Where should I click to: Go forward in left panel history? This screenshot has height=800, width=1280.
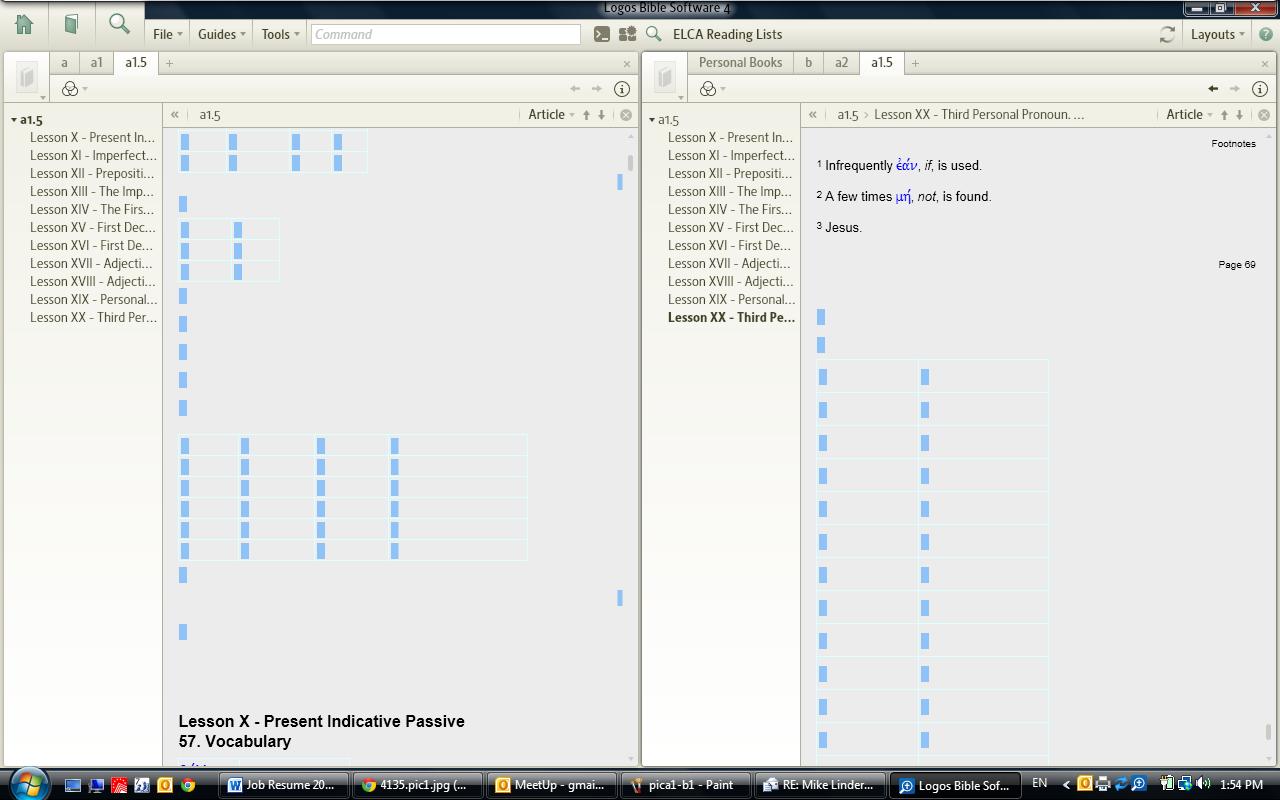597,89
